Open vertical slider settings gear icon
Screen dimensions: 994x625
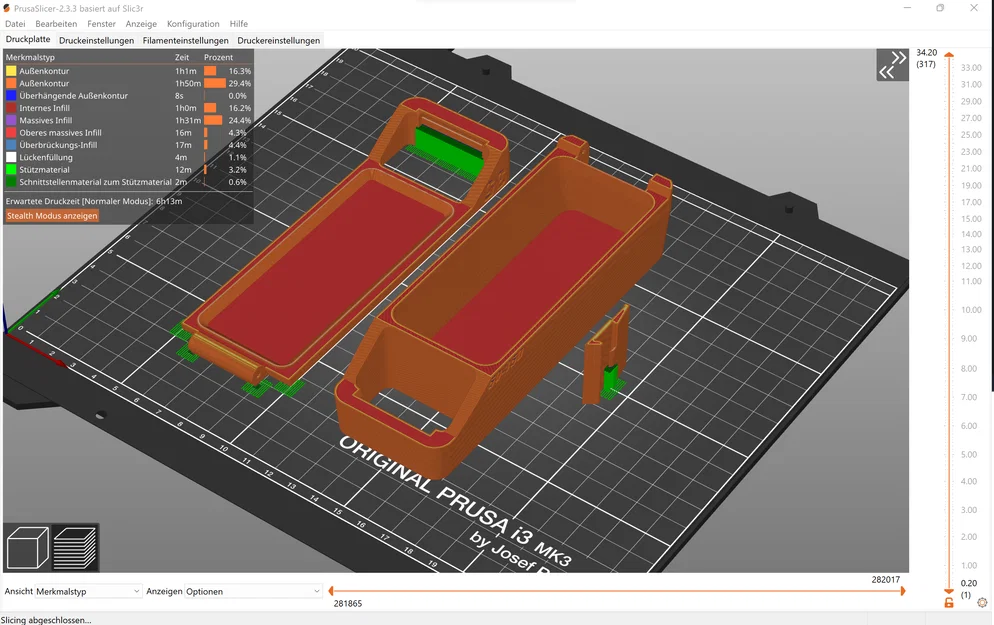pos(982,603)
